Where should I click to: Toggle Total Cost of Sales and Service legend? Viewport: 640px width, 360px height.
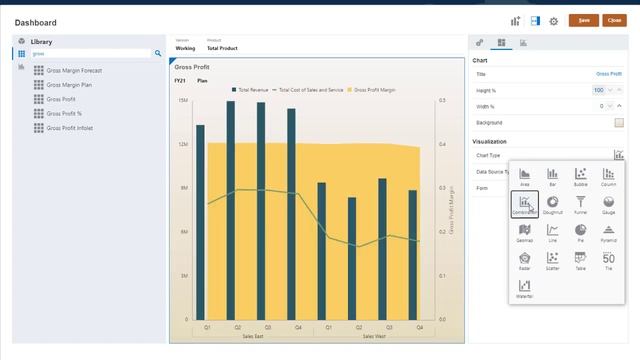pos(308,90)
